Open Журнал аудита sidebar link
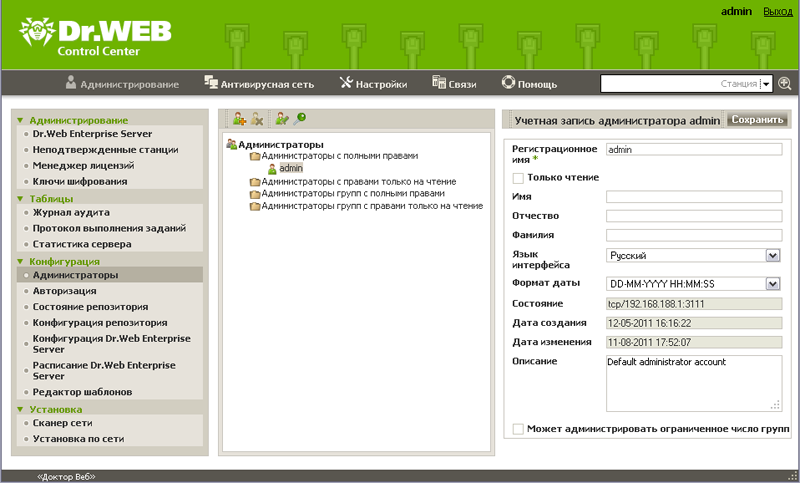The image size is (800, 483). 71,212
